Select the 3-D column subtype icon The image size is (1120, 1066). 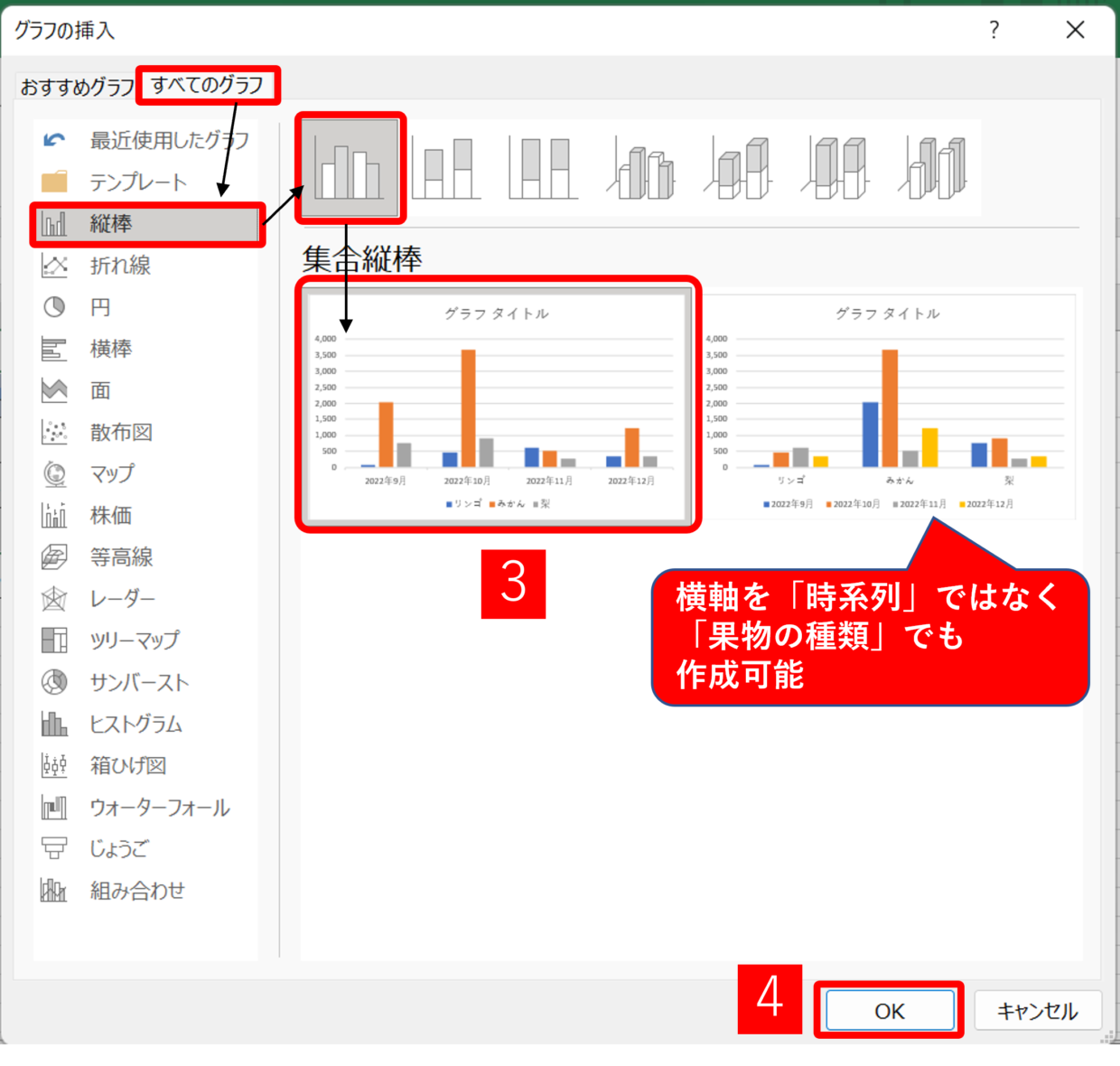click(x=933, y=168)
